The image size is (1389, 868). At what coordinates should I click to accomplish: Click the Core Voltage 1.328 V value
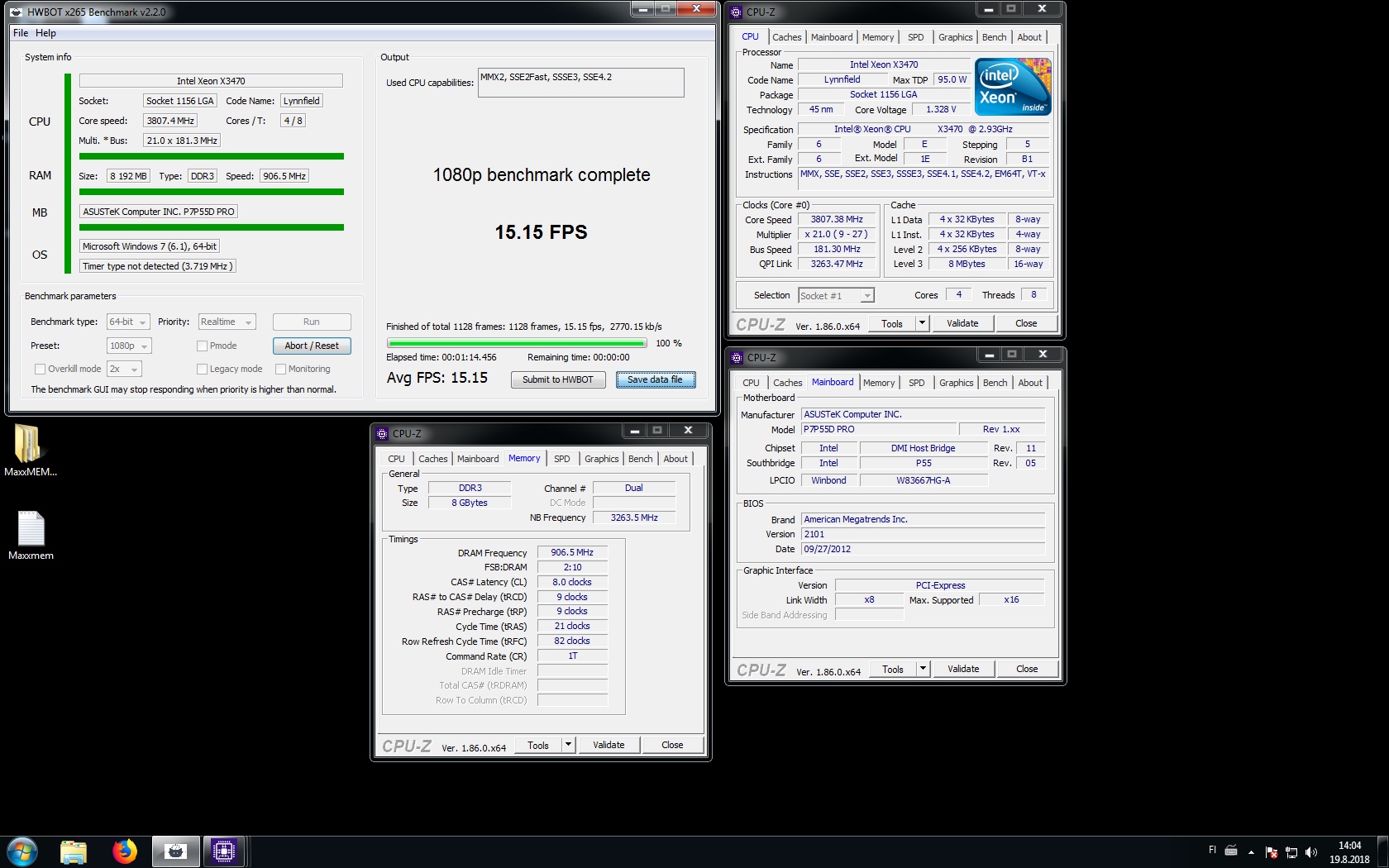pyautogui.click(x=941, y=109)
